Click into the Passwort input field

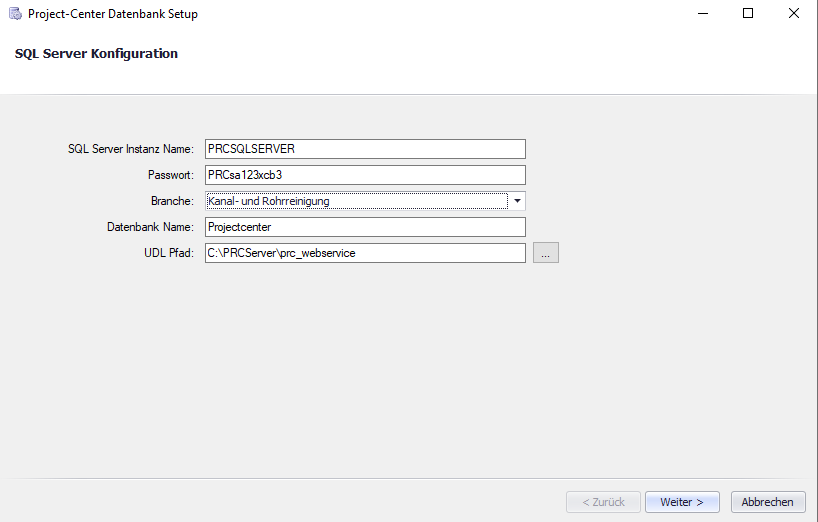364,175
